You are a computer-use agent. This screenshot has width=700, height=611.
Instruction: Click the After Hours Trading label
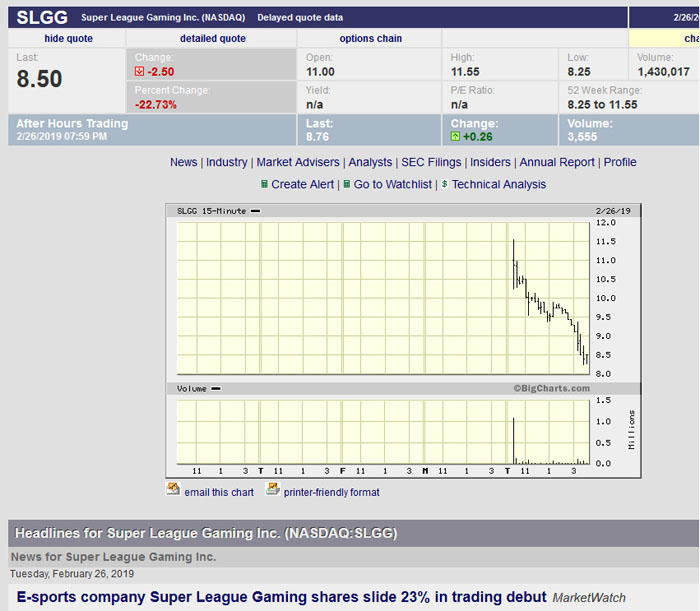(x=72, y=124)
